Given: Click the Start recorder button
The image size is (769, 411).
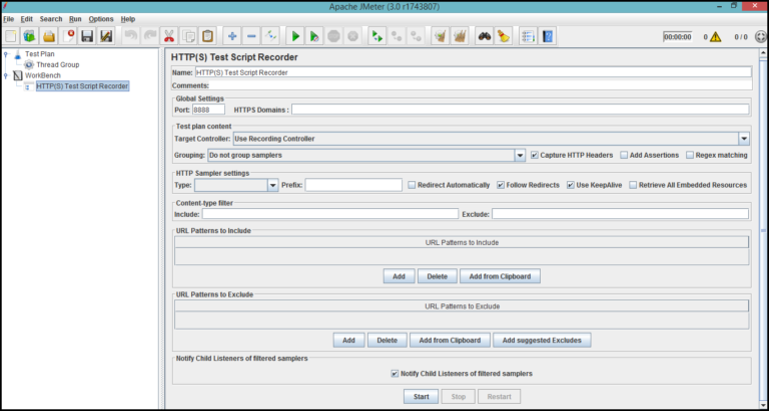Looking at the screenshot, I should click(x=421, y=397).
